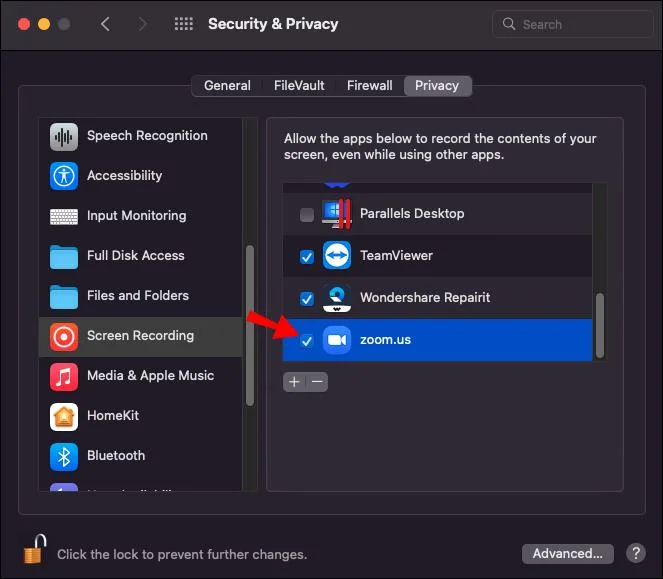The width and height of the screenshot is (663, 579).
Task: Uncheck Wondershare Repairit checkbox
Action: 307,299
